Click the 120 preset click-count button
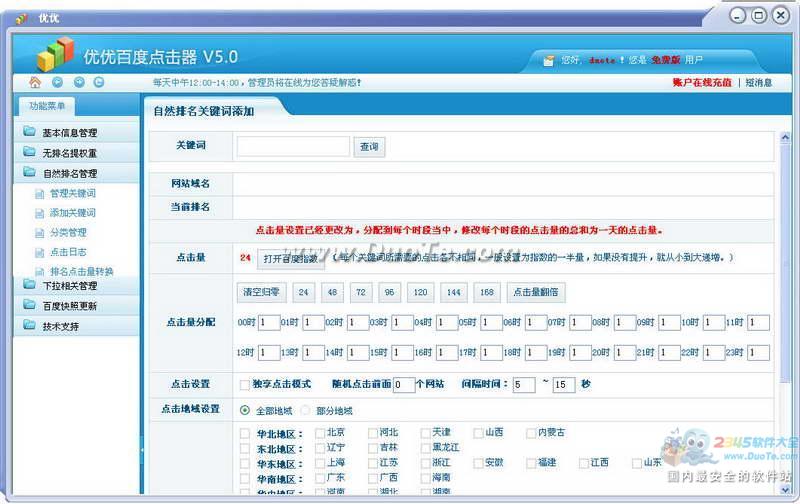This screenshot has width=800, height=504. click(x=420, y=292)
